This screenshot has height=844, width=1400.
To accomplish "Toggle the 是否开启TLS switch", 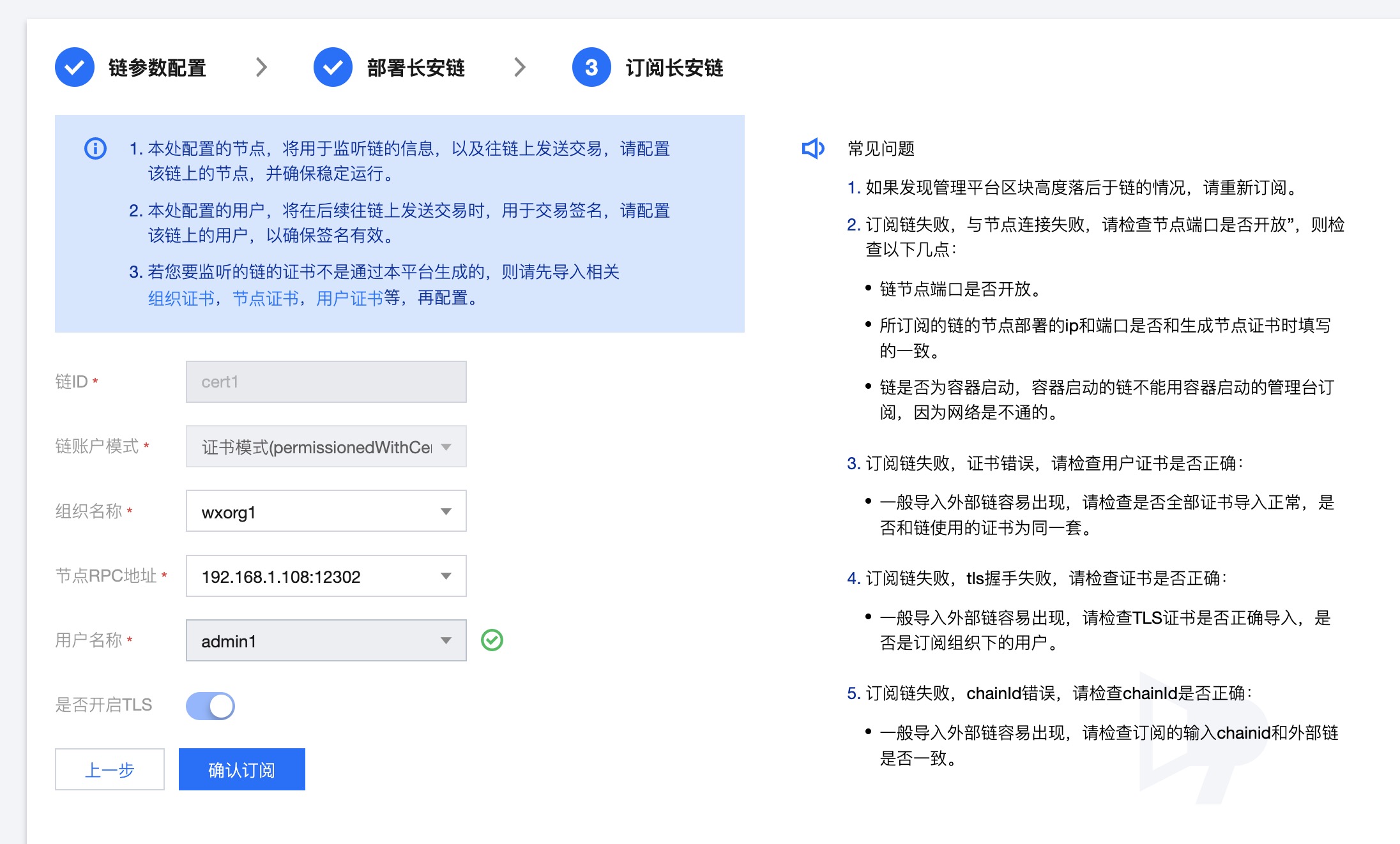I will [x=210, y=706].
